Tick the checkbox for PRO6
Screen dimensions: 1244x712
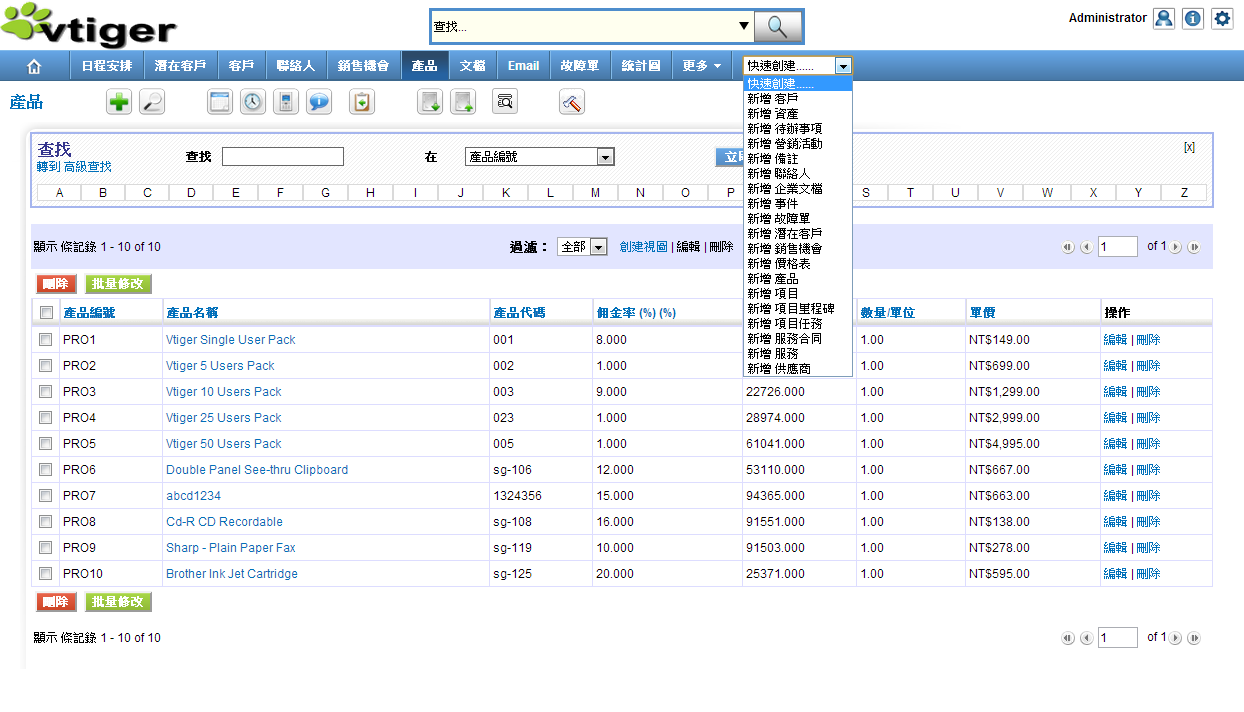[x=46, y=470]
